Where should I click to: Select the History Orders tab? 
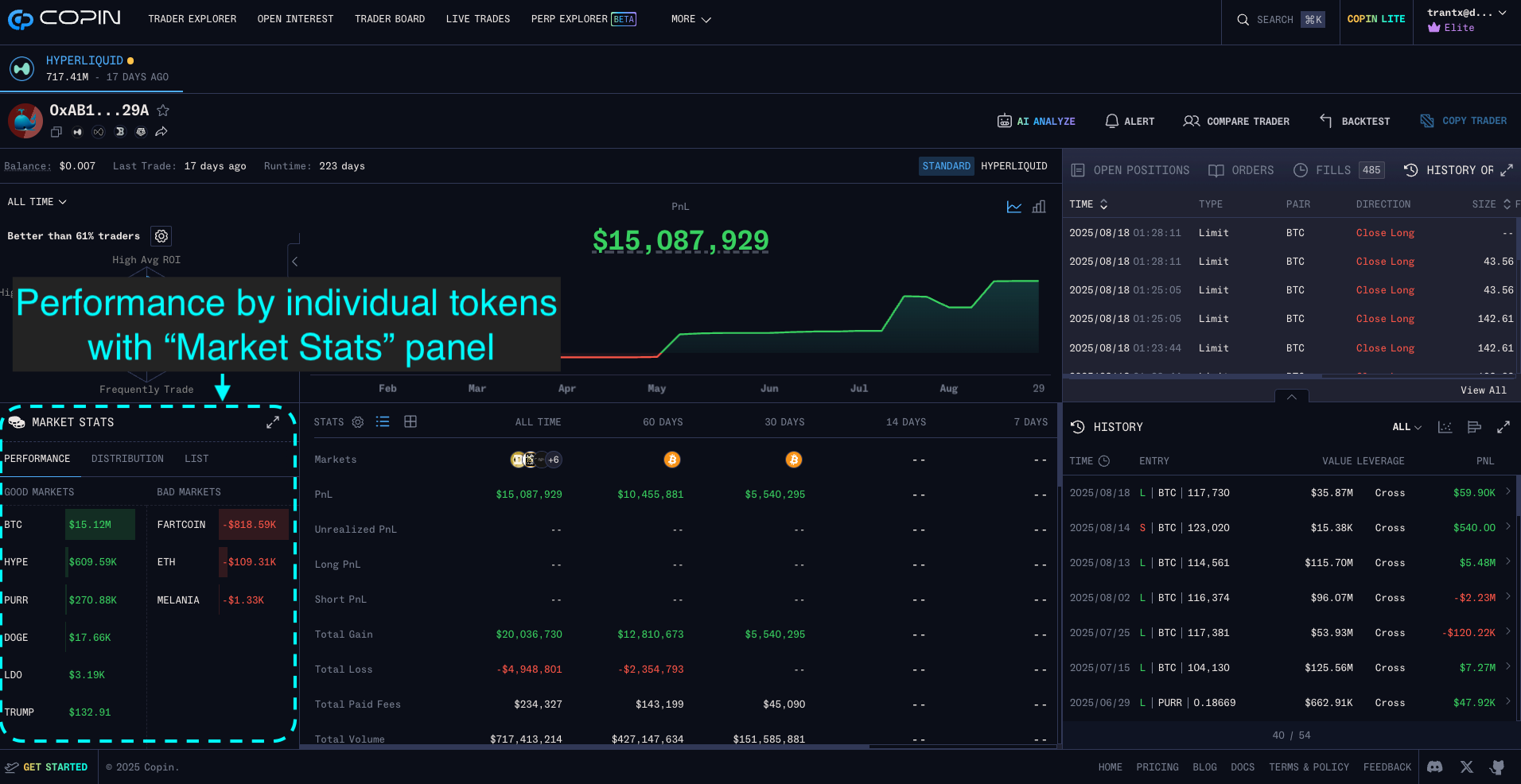[1449, 170]
